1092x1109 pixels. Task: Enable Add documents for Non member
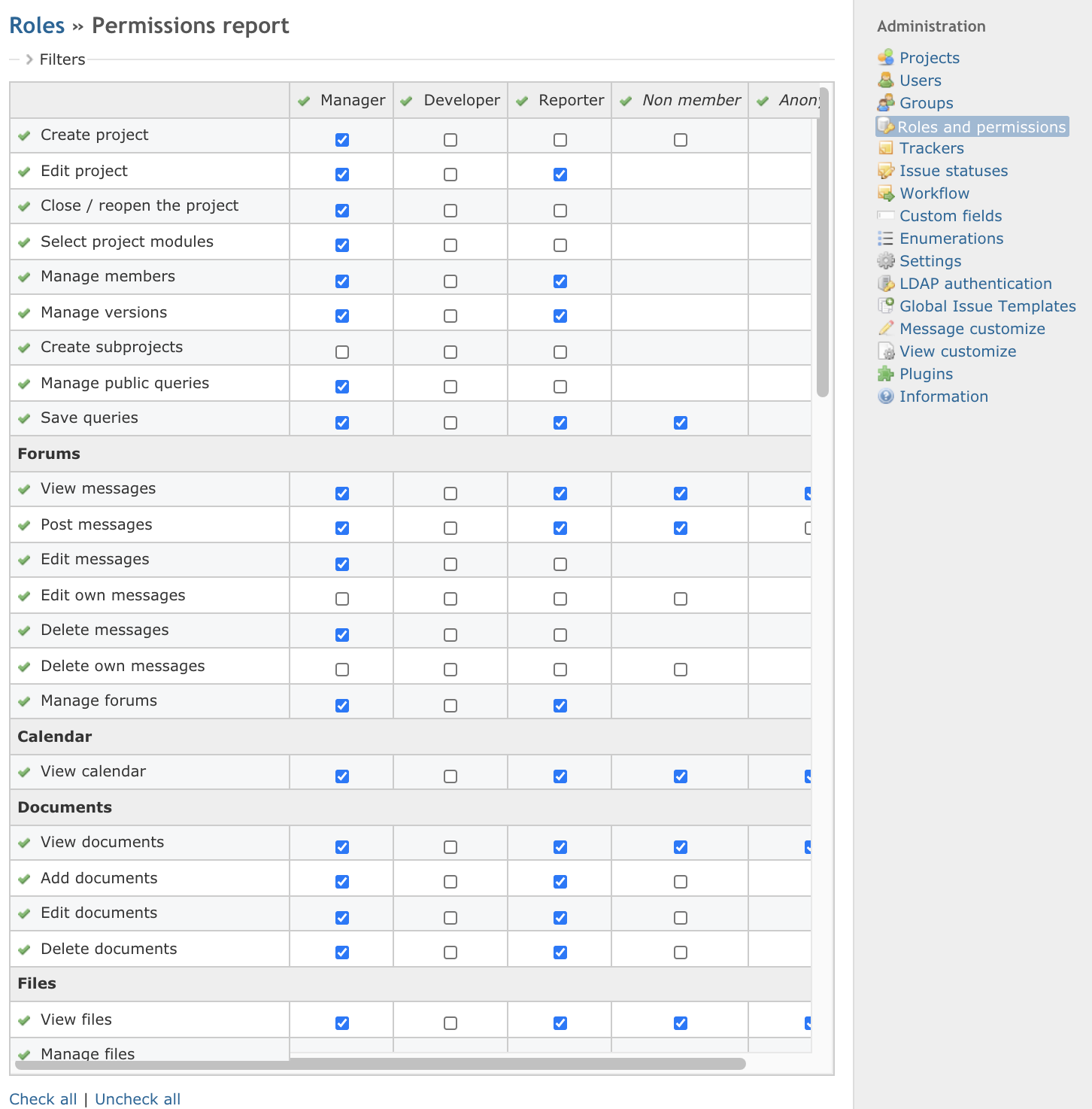[x=681, y=882]
